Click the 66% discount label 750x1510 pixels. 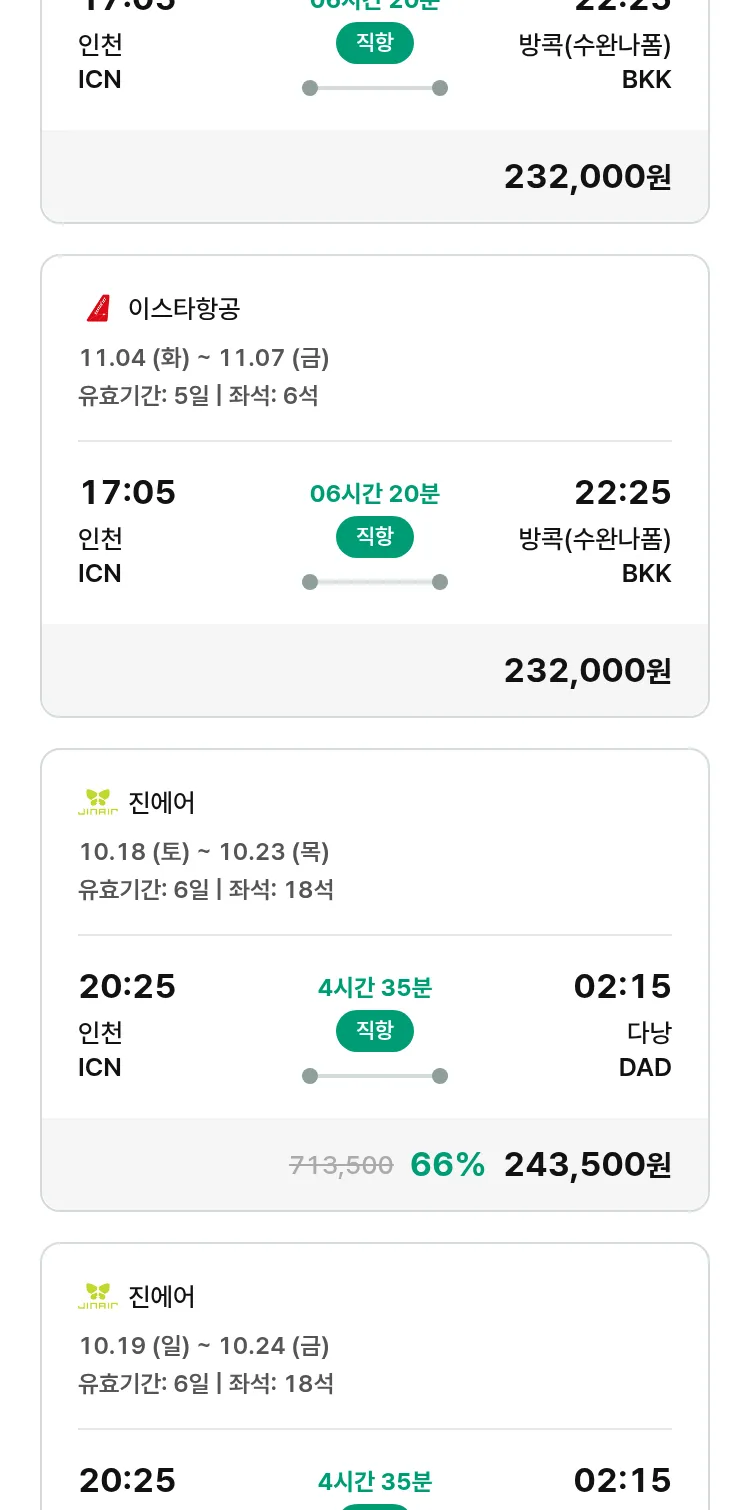447,1165
